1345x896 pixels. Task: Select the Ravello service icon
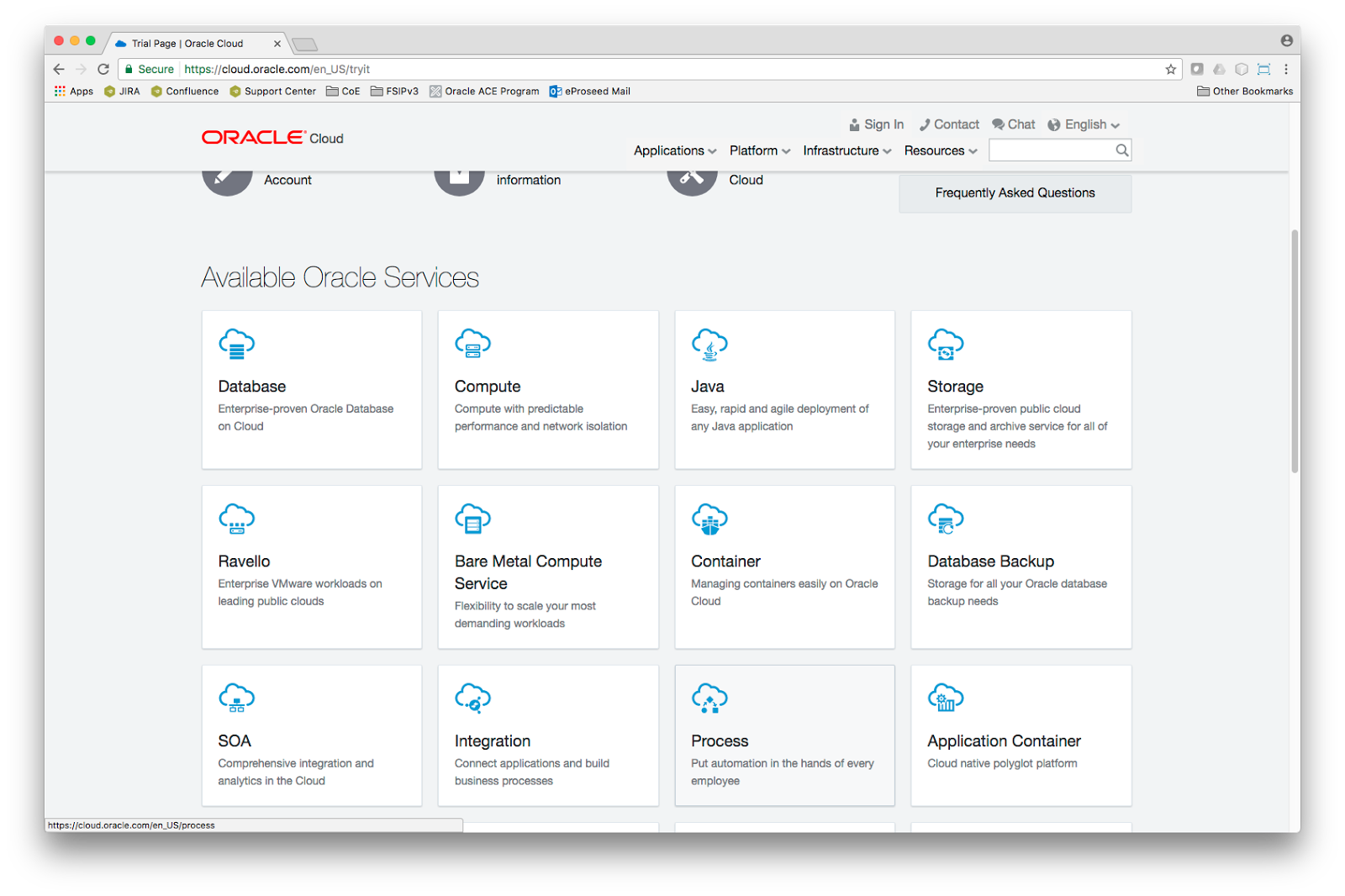(x=236, y=518)
